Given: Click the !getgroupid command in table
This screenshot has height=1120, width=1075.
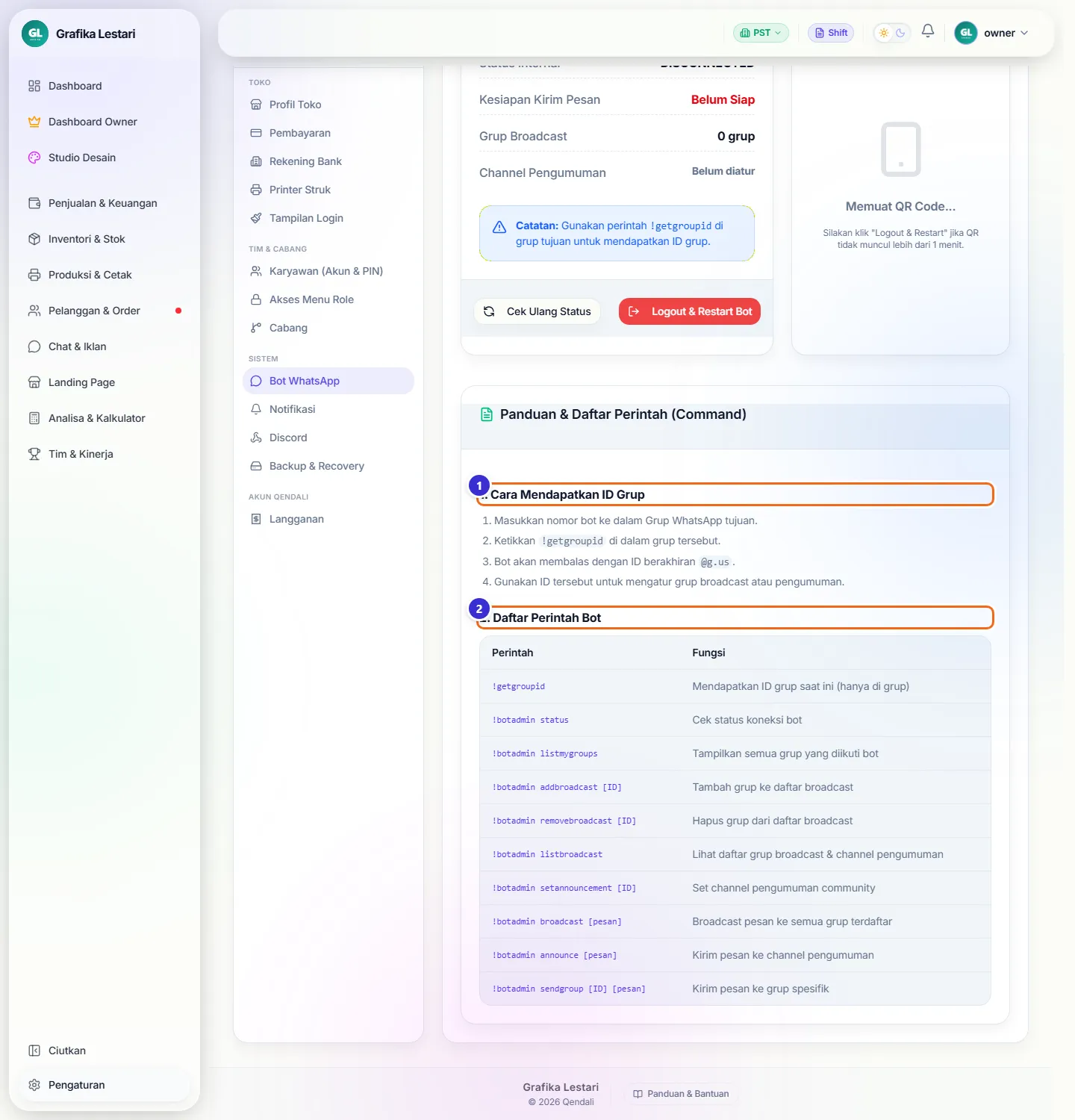Looking at the screenshot, I should (x=519, y=686).
